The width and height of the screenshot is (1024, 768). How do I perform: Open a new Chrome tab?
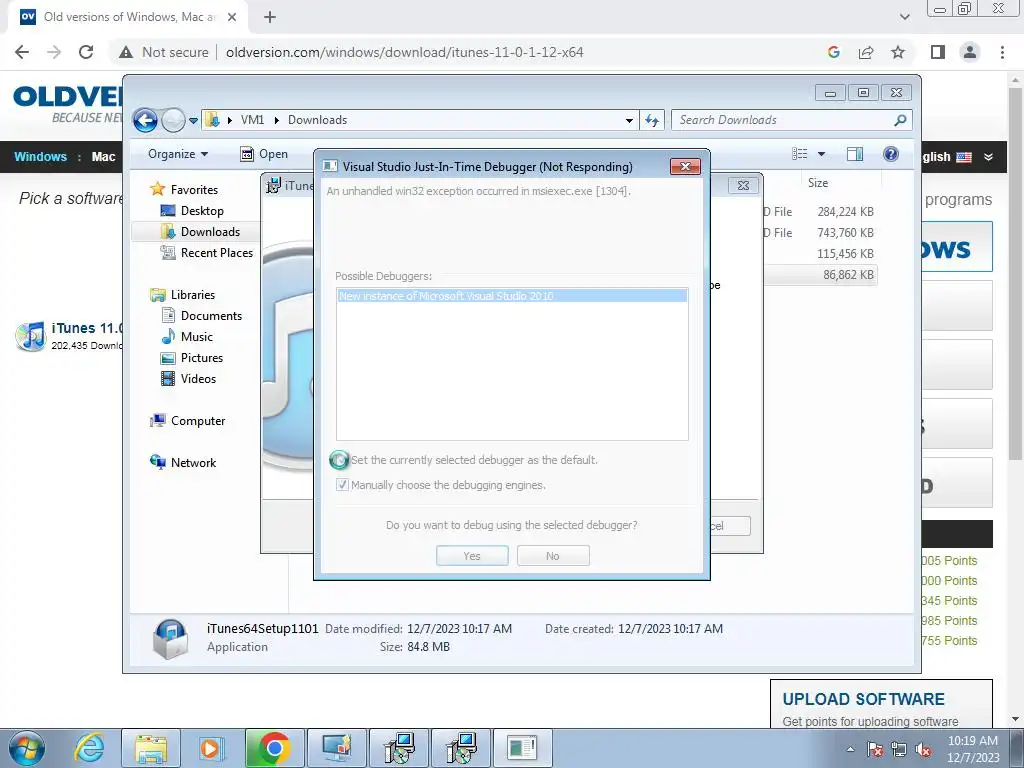270,17
